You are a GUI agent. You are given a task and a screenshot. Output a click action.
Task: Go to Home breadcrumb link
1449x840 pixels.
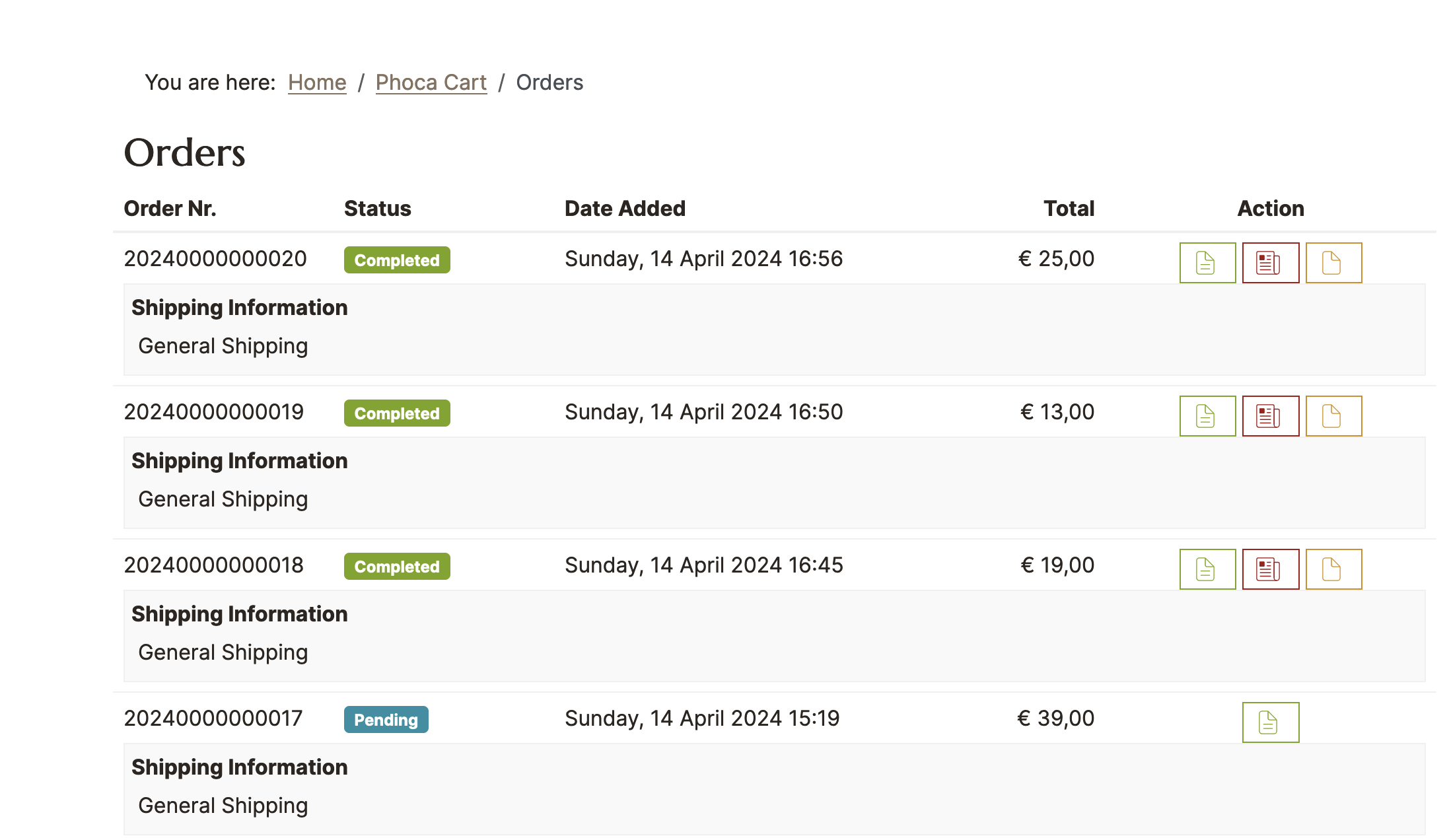[x=317, y=83]
